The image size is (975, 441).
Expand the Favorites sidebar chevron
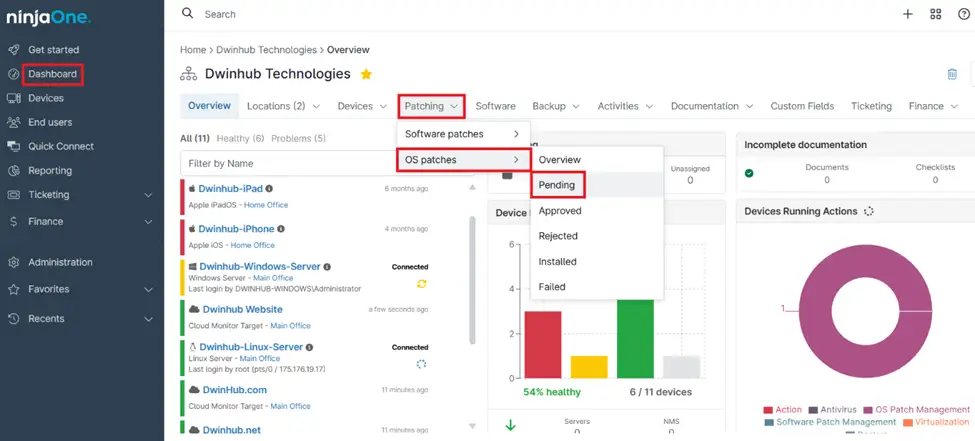tap(148, 290)
